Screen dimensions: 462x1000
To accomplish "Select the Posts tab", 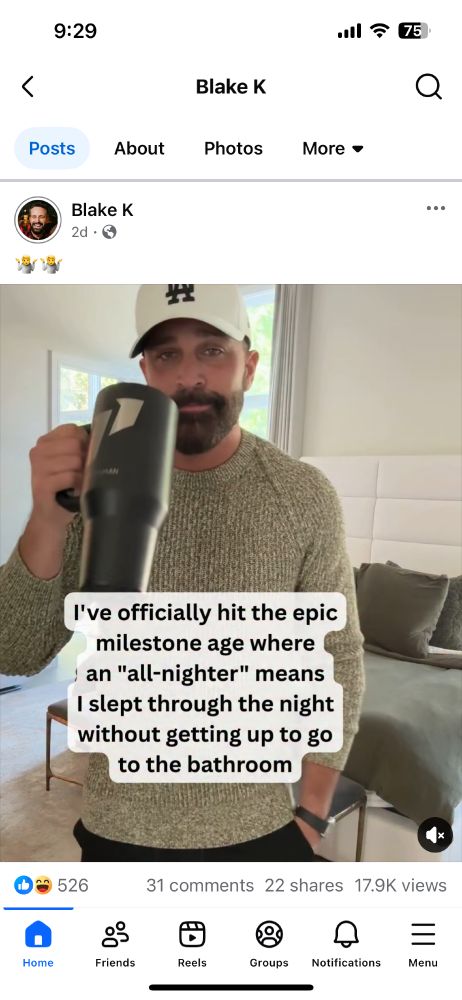I will click(52, 149).
